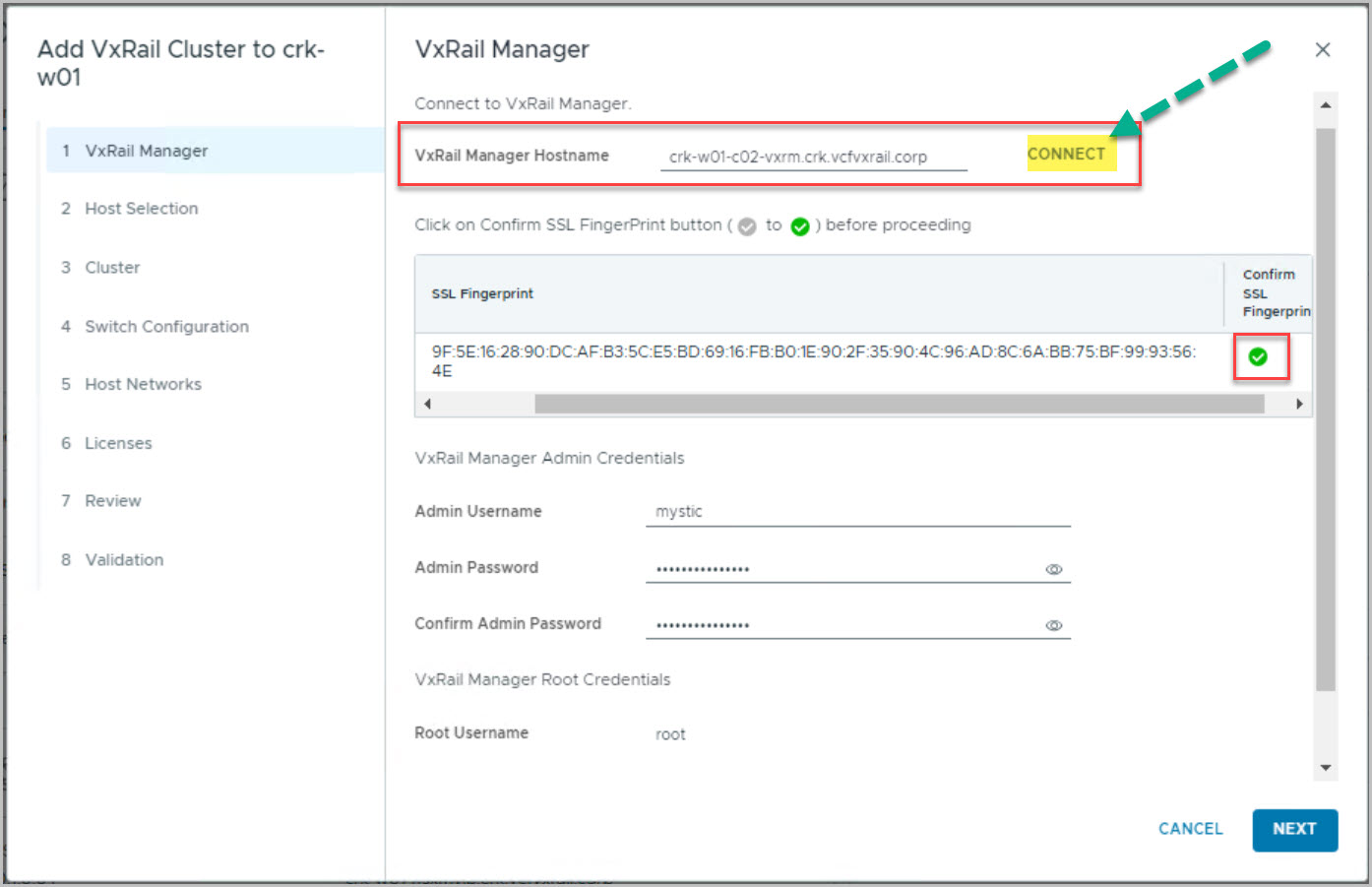Focus the VxRail Manager Hostname field

[813, 157]
